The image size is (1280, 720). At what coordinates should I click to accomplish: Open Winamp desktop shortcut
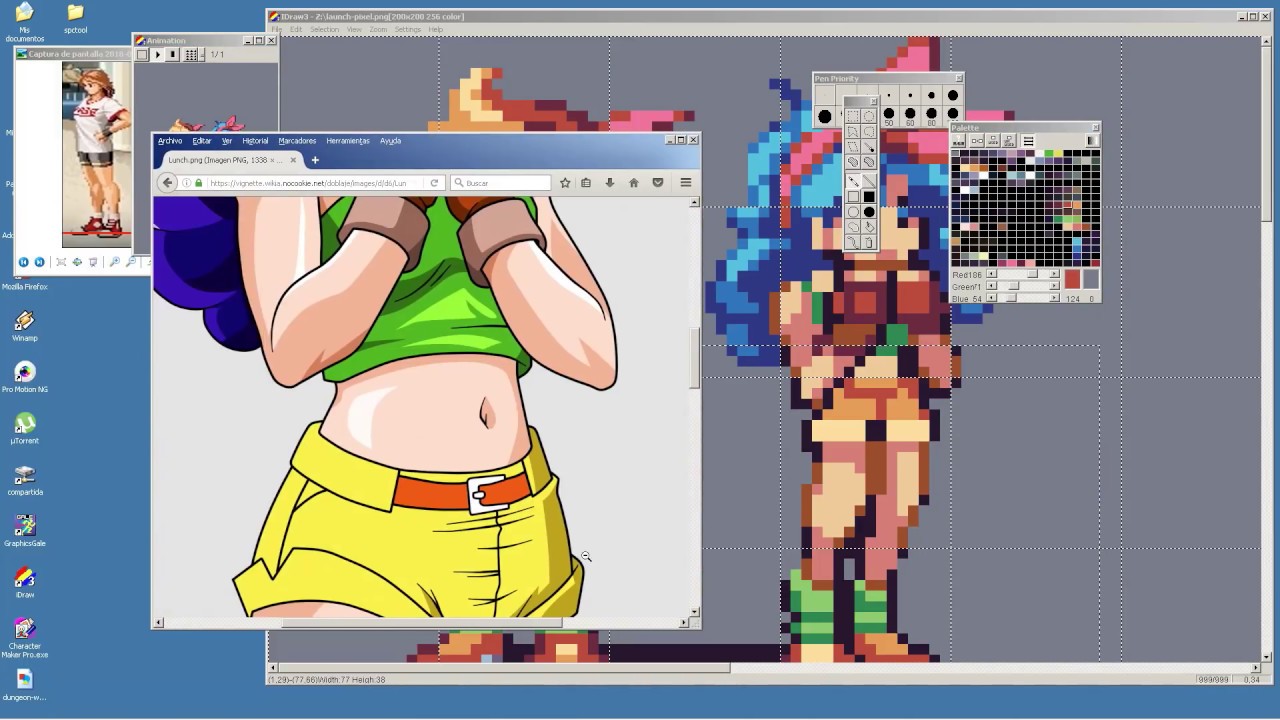point(24,326)
